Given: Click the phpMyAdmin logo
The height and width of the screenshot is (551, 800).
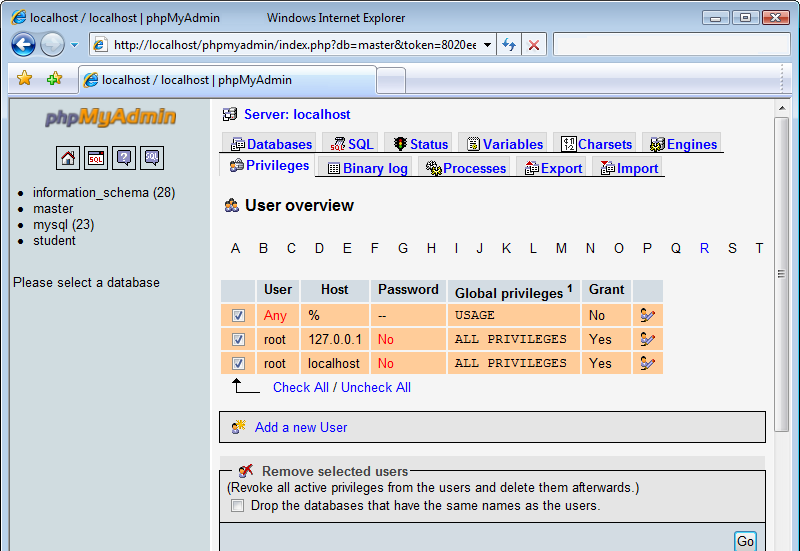Looking at the screenshot, I should pyautogui.click(x=110, y=117).
